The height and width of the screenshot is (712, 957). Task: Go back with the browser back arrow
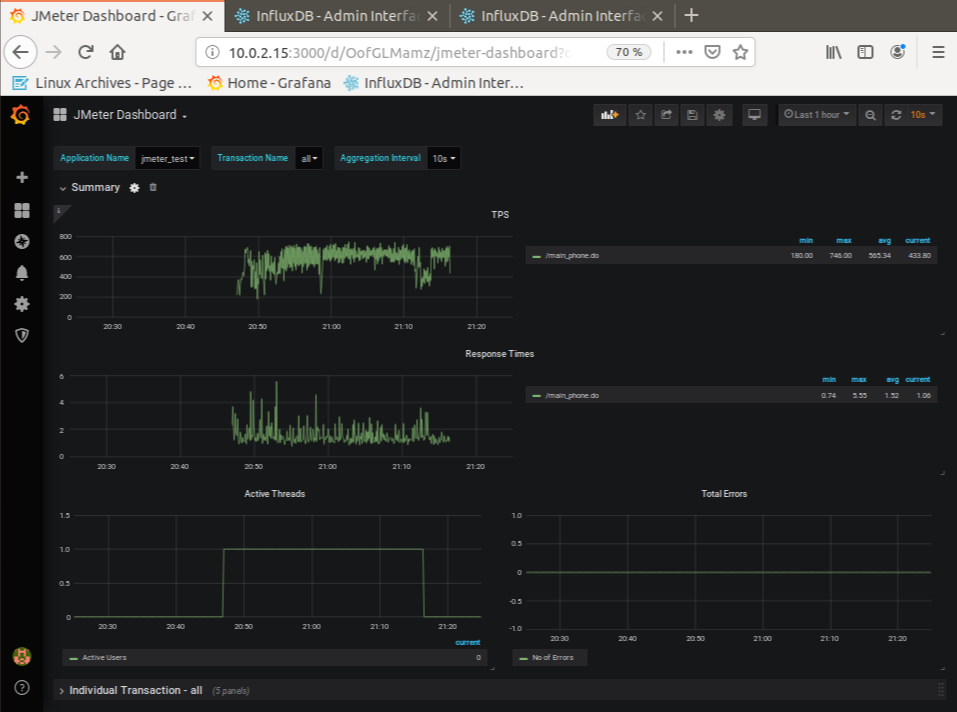pos(21,52)
